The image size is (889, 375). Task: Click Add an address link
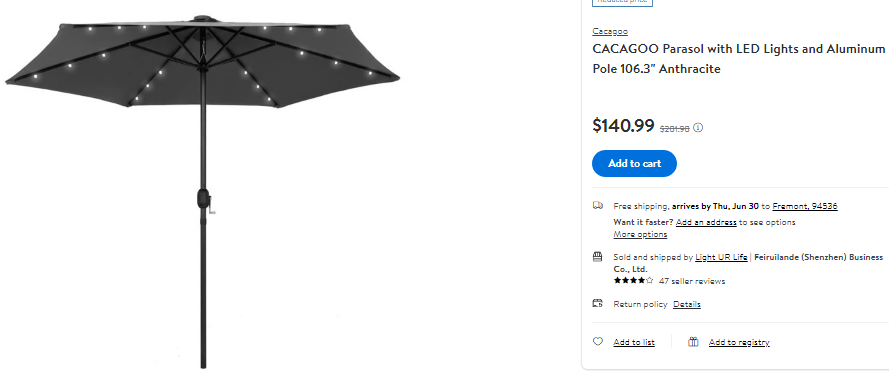click(x=706, y=222)
